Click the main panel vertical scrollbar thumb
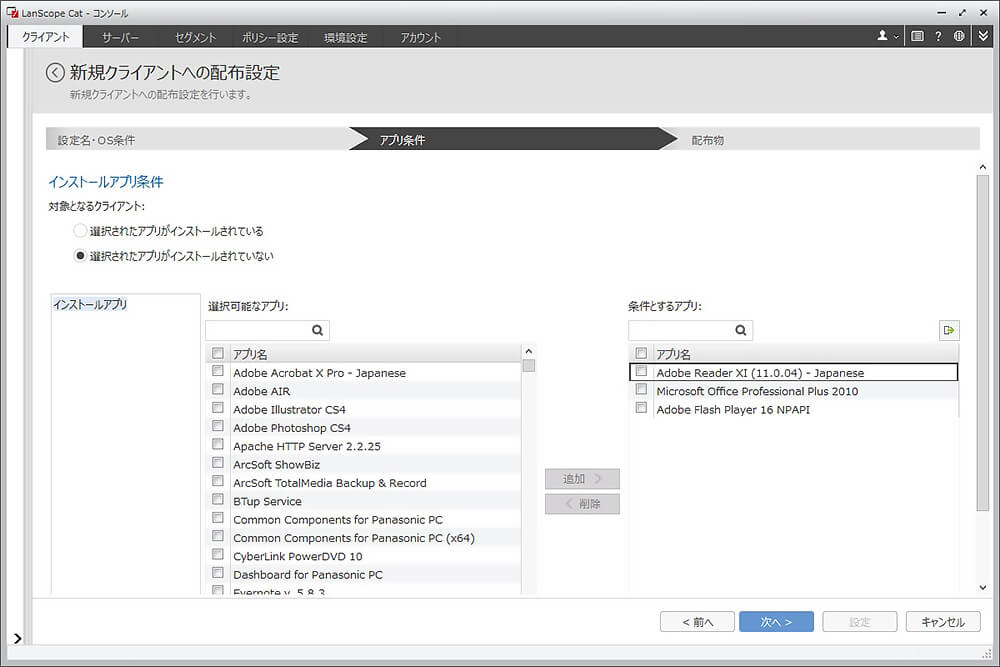1000x667 pixels. pyautogui.click(x=983, y=343)
